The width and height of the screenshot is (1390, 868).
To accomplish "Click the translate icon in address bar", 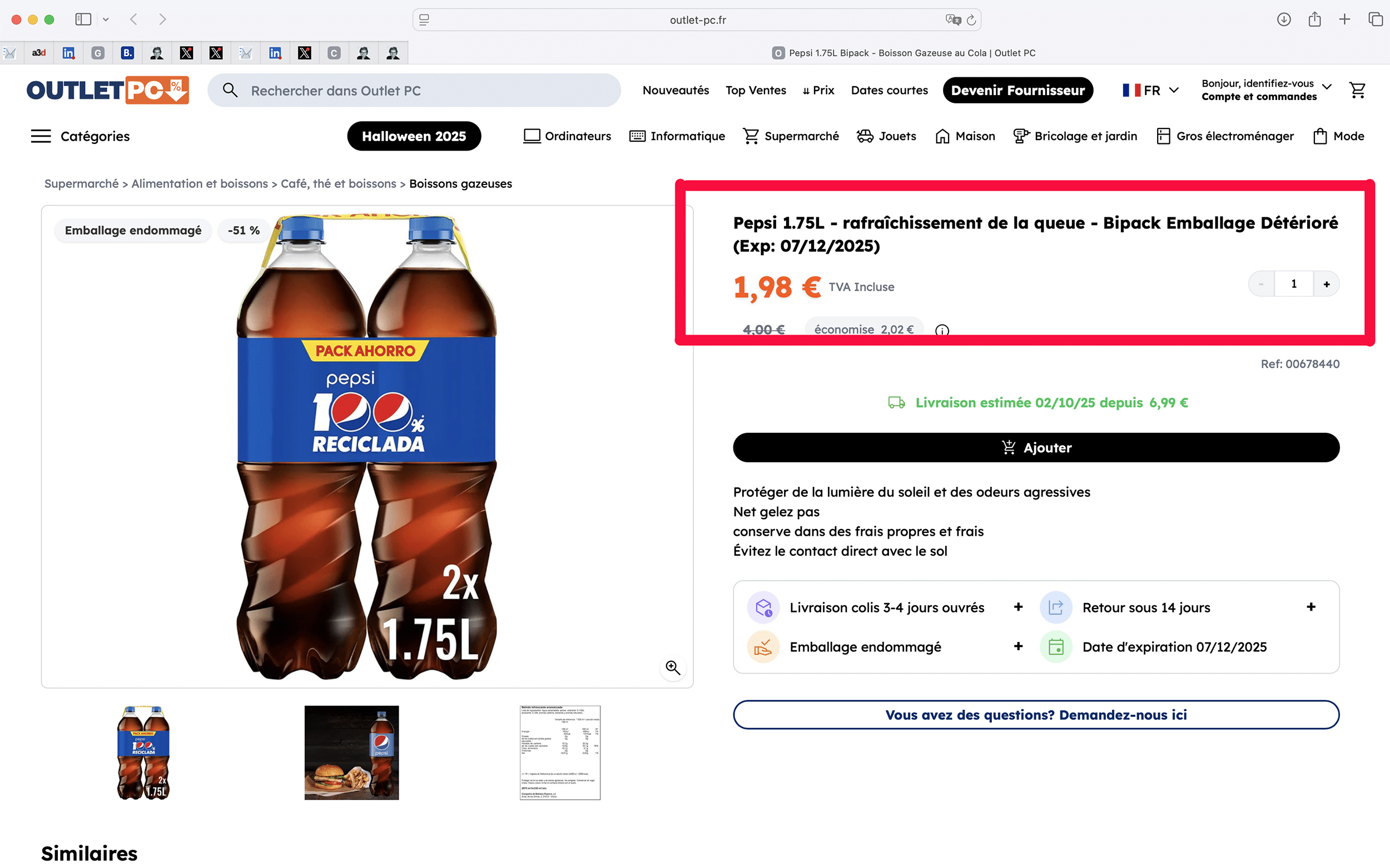I will point(952,20).
